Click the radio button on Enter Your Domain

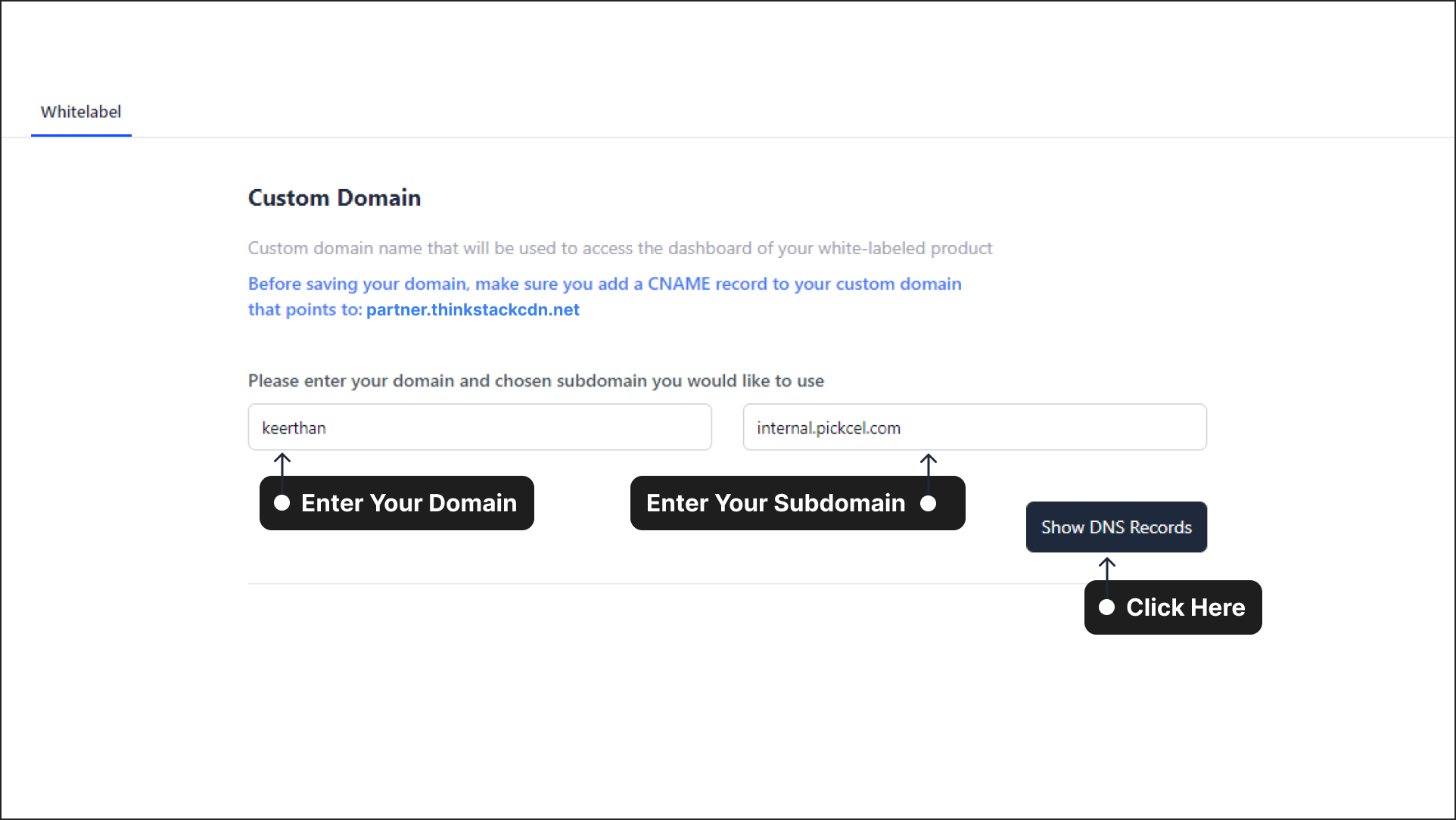pyautogui.click(x=282, y=503)
